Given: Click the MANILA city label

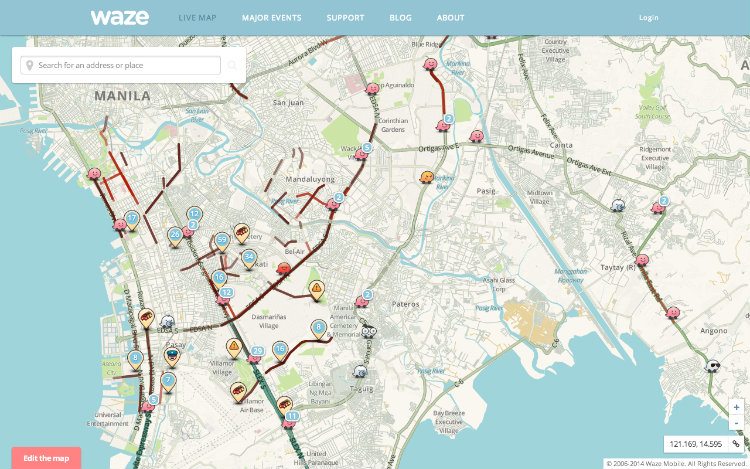Looking at the screenshot, I should (122, 96).
